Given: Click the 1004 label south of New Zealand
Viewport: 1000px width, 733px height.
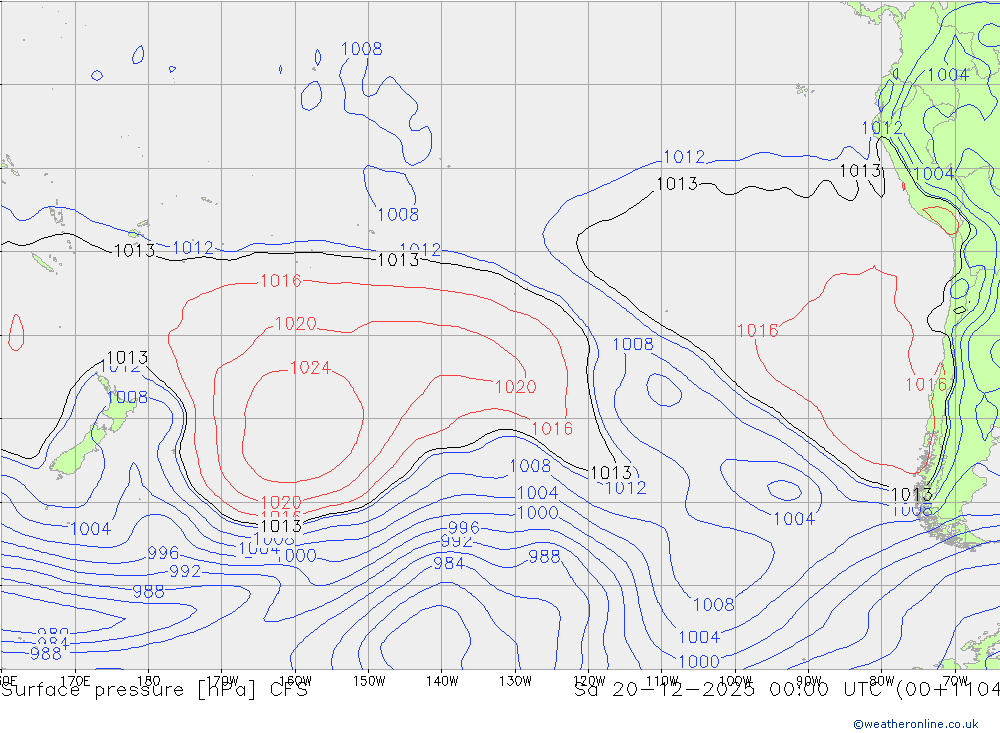Looking at the screenshot, I should coord(91,529).
